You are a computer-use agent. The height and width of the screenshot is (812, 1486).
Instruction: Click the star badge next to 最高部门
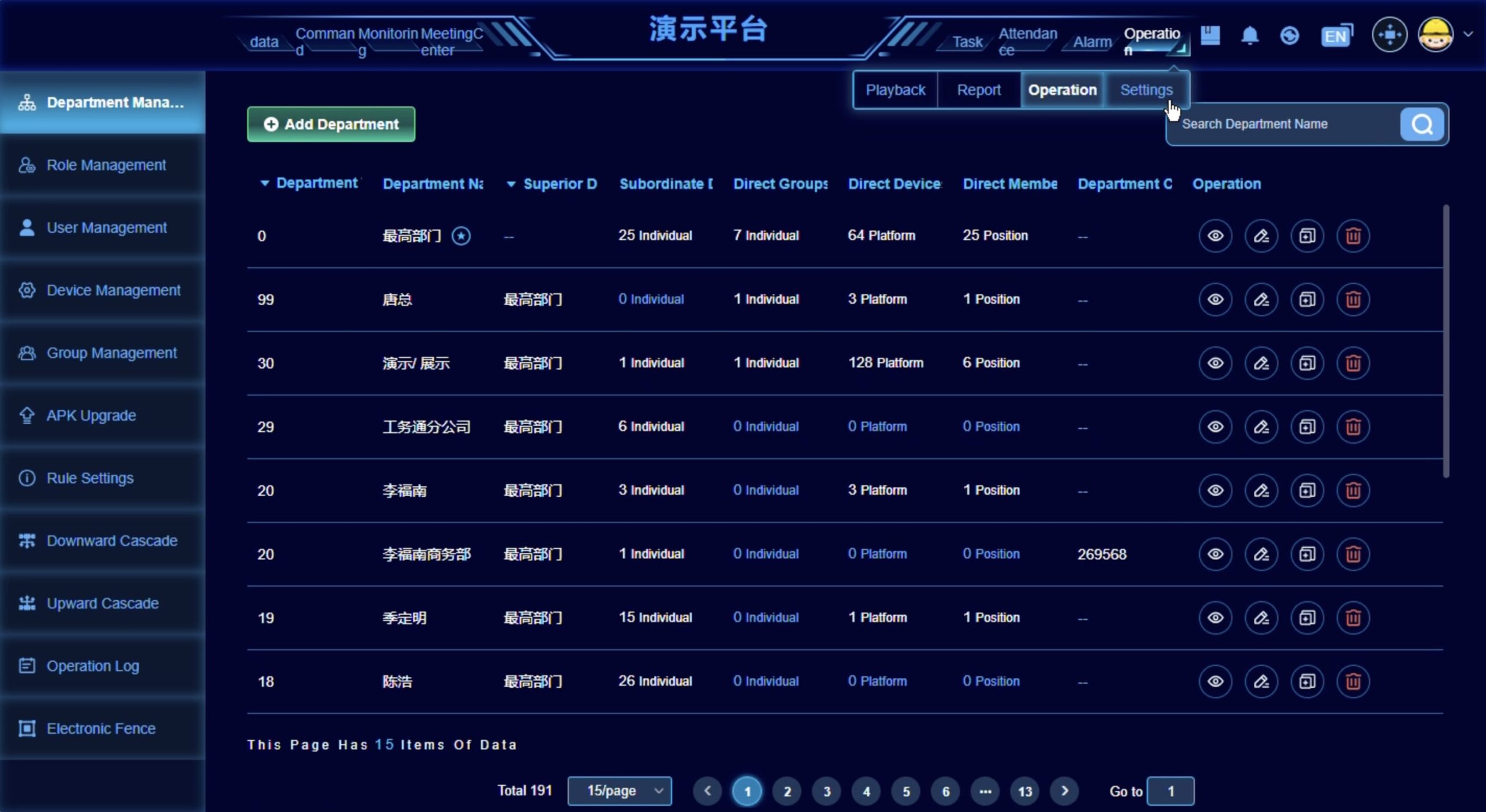click(x=461, y=236)
